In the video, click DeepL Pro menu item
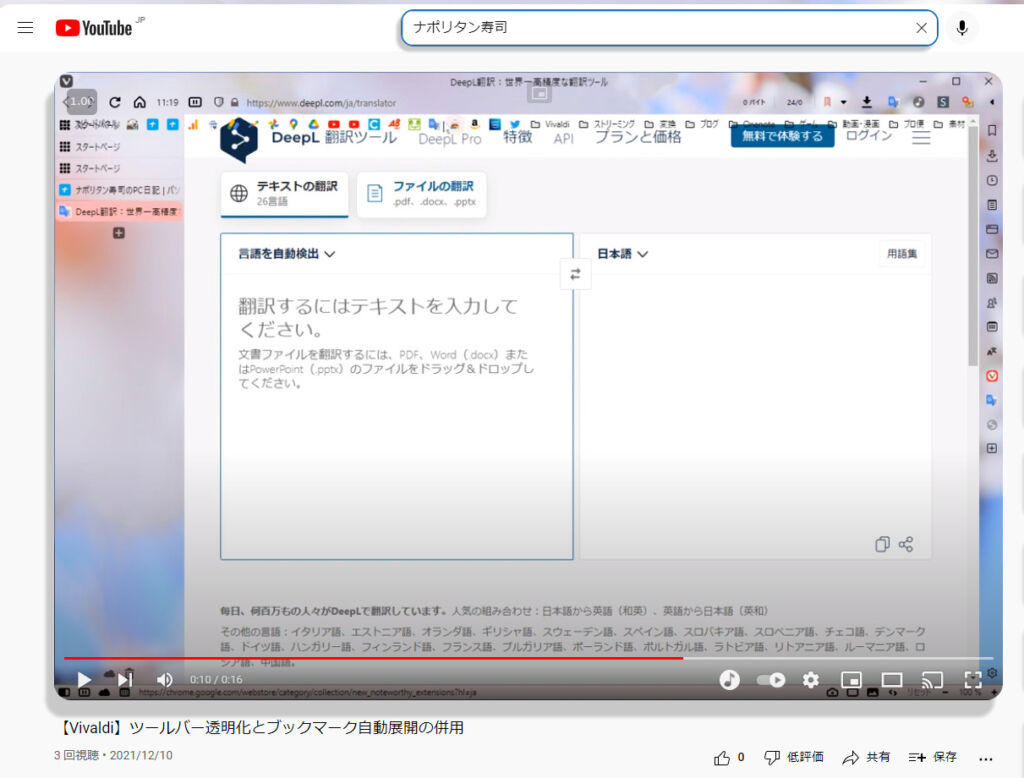 click(449, 138)
